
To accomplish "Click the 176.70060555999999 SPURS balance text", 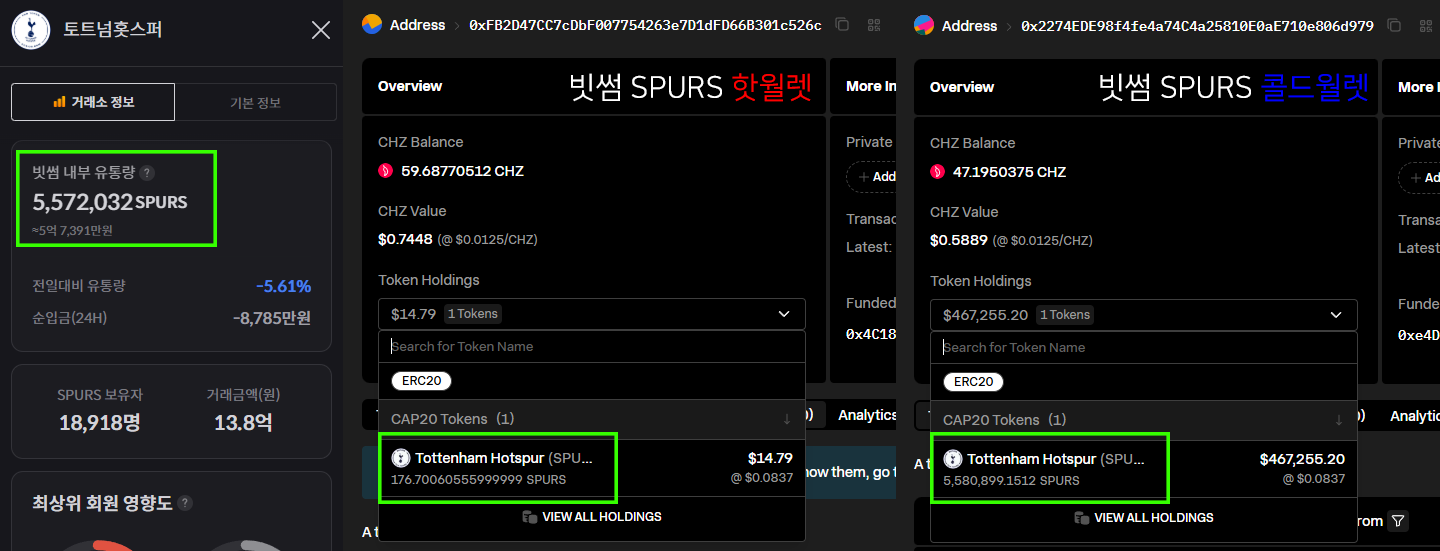I will tap(479, 479).
